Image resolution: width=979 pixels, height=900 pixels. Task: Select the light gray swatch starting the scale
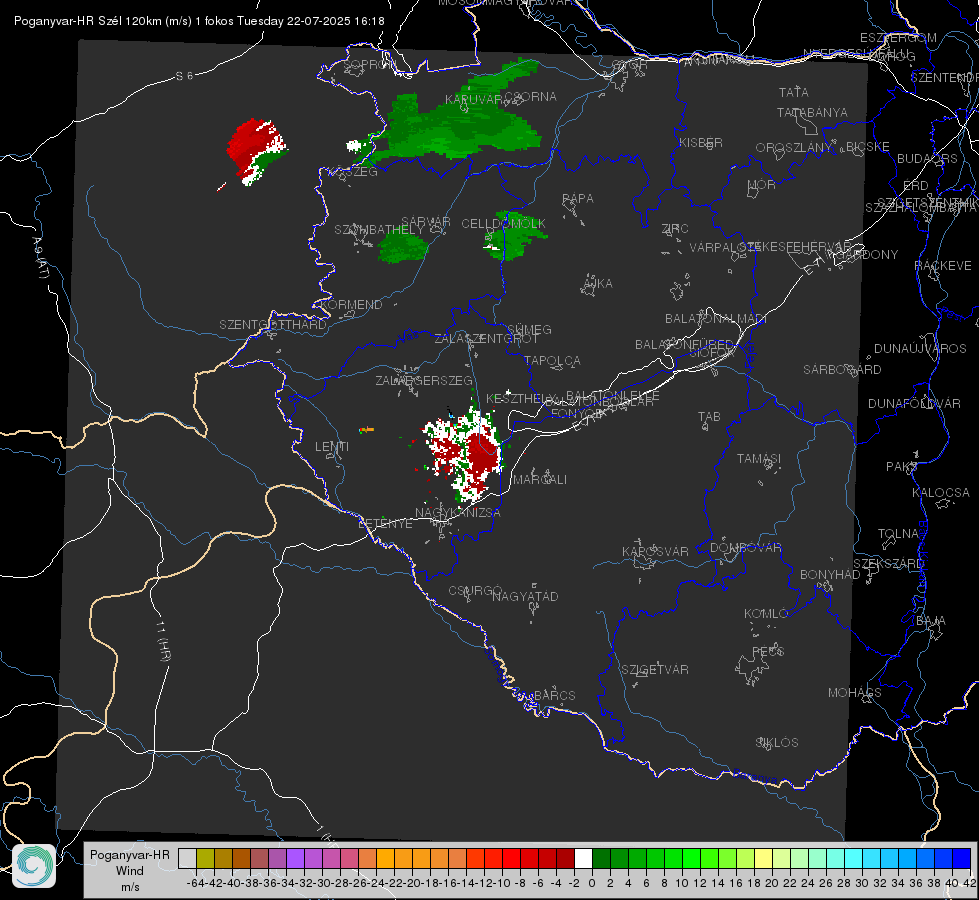(187, 858)
